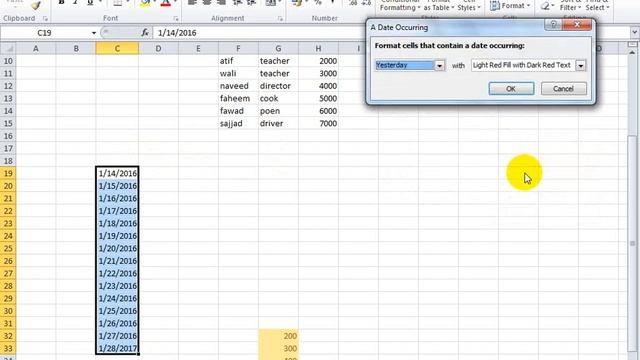The image size is (640, 360).
Task: Click the cook cell
Action: coord(278,98)
